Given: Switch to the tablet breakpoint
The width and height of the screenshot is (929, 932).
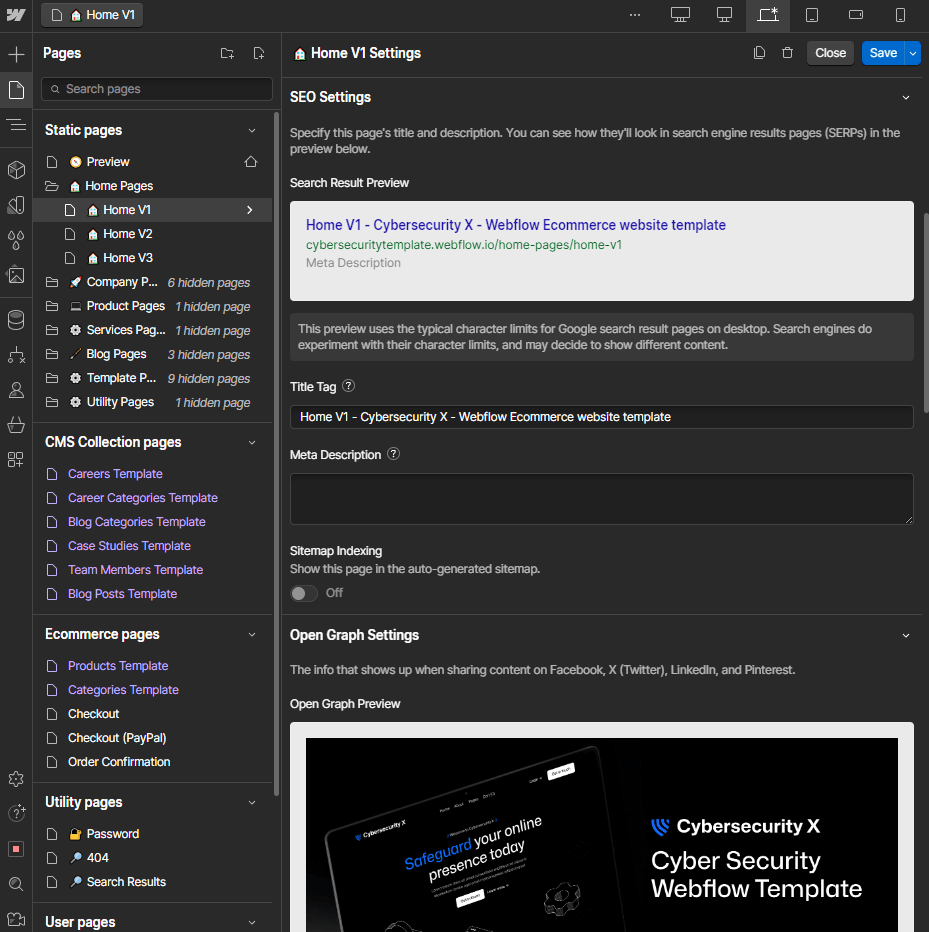Looking at the screenshot, I should (812, 16).
